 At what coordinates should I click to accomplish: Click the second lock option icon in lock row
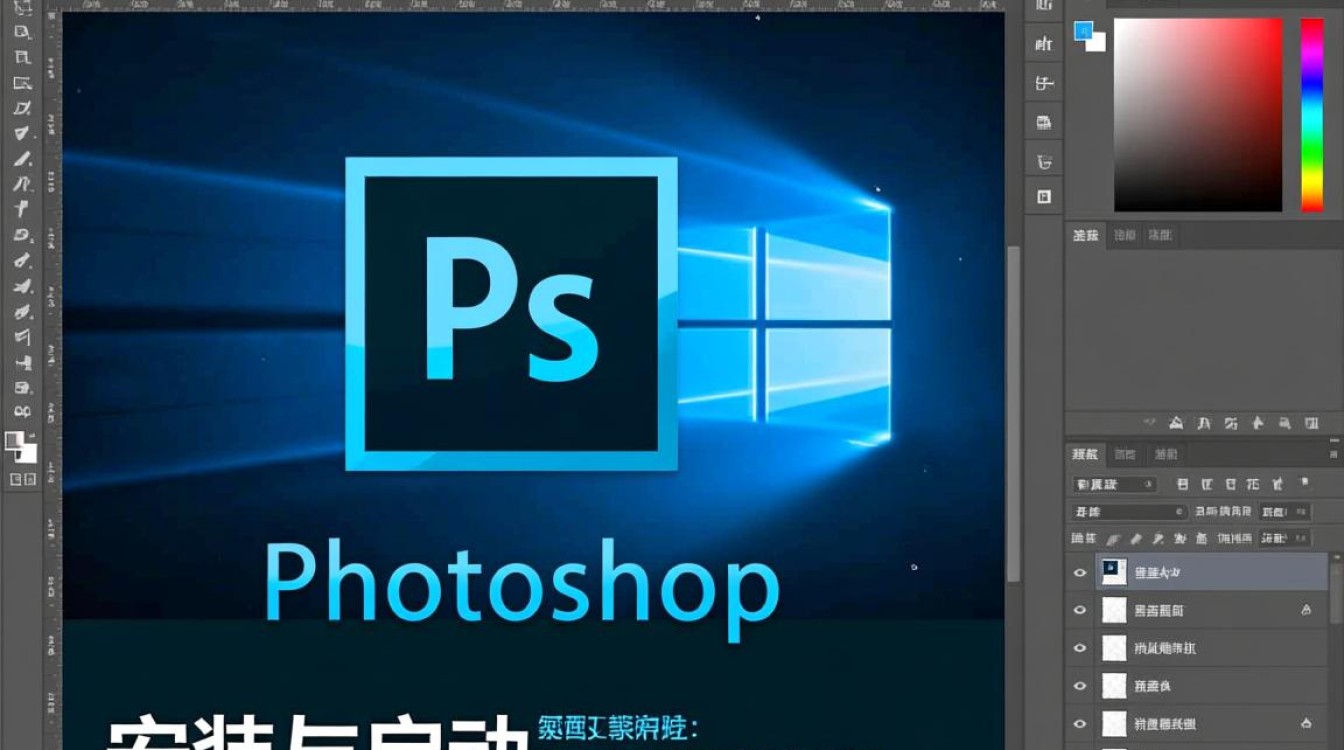click(1137, 539)
